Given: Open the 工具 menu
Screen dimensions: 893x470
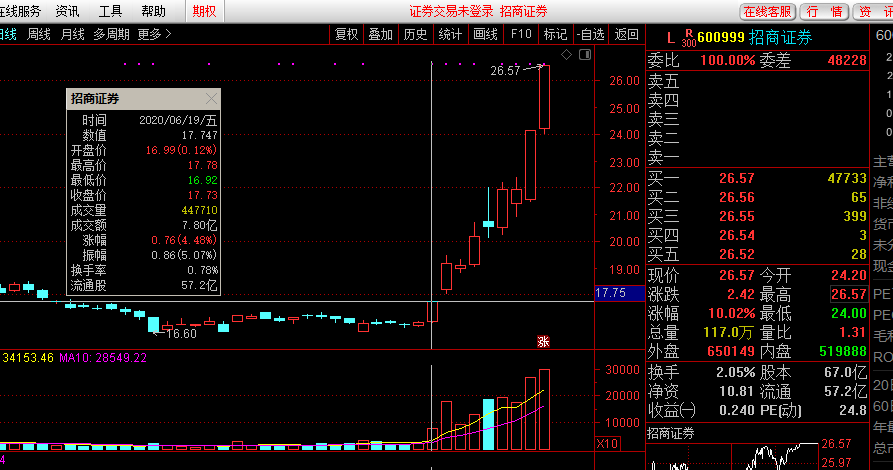Looking at the screenshot, I should [x=111, y=11].
